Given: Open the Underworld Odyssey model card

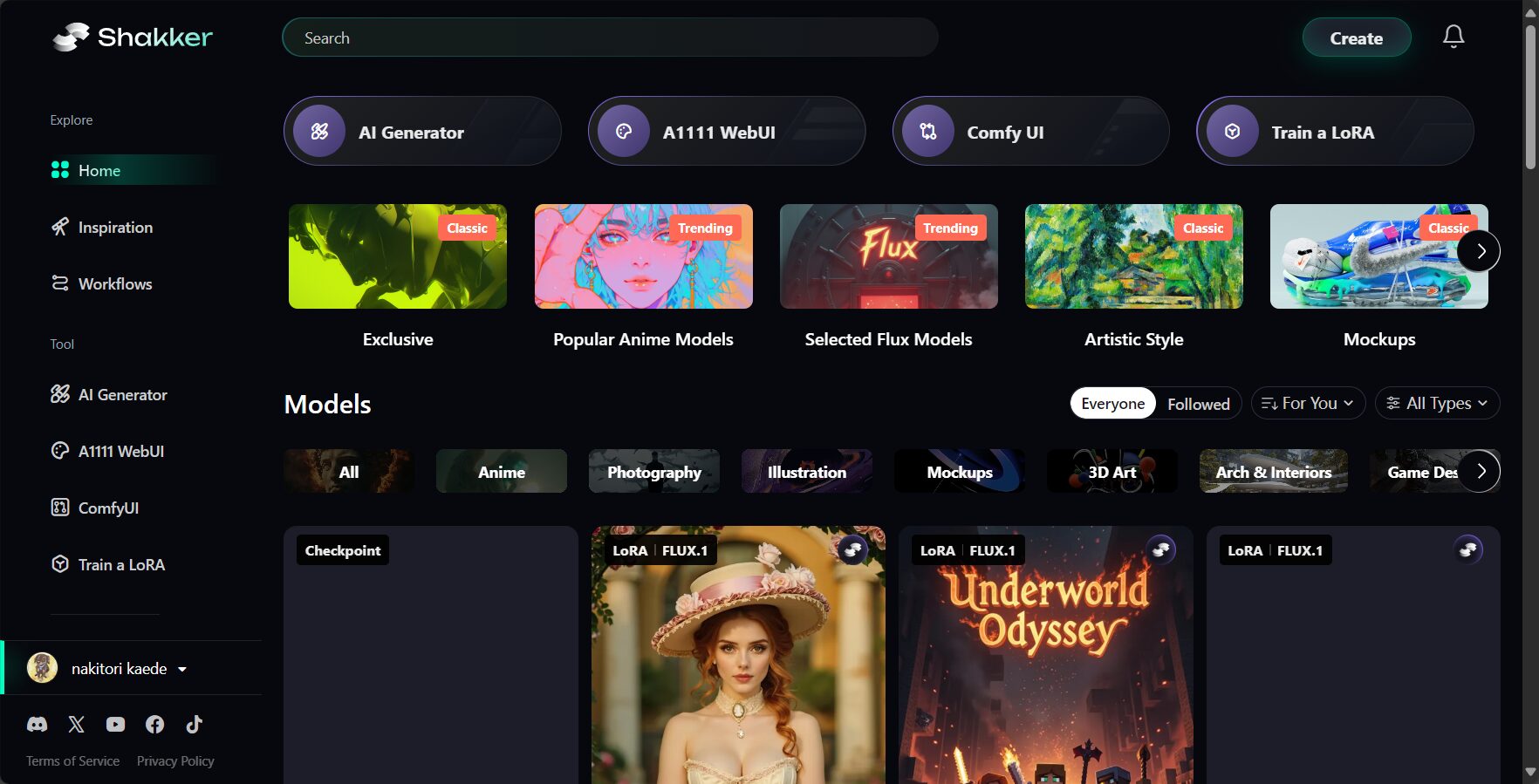Looking at the screenshot, I should pos(1045,654).
